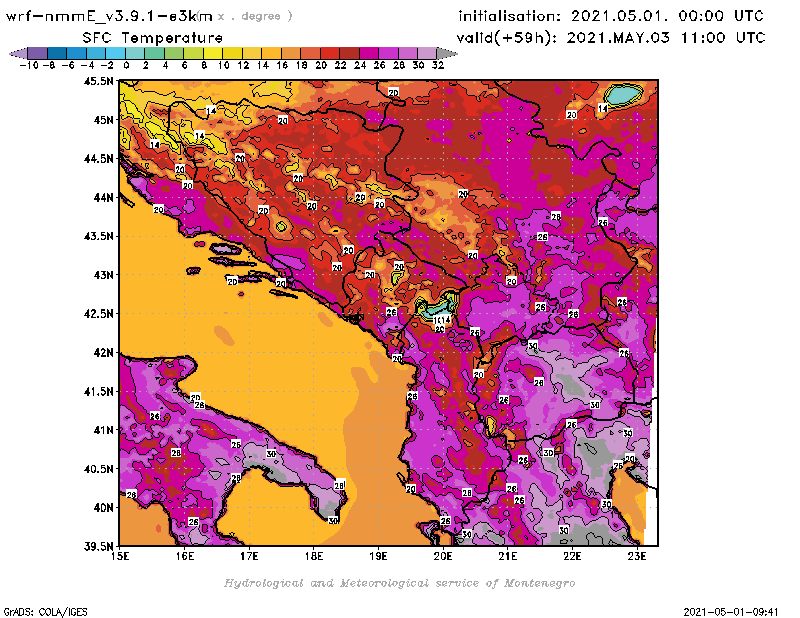Click the lavender below -10 arrow on the legend
This screenshot has height=618, width=800.
point(19,53)
